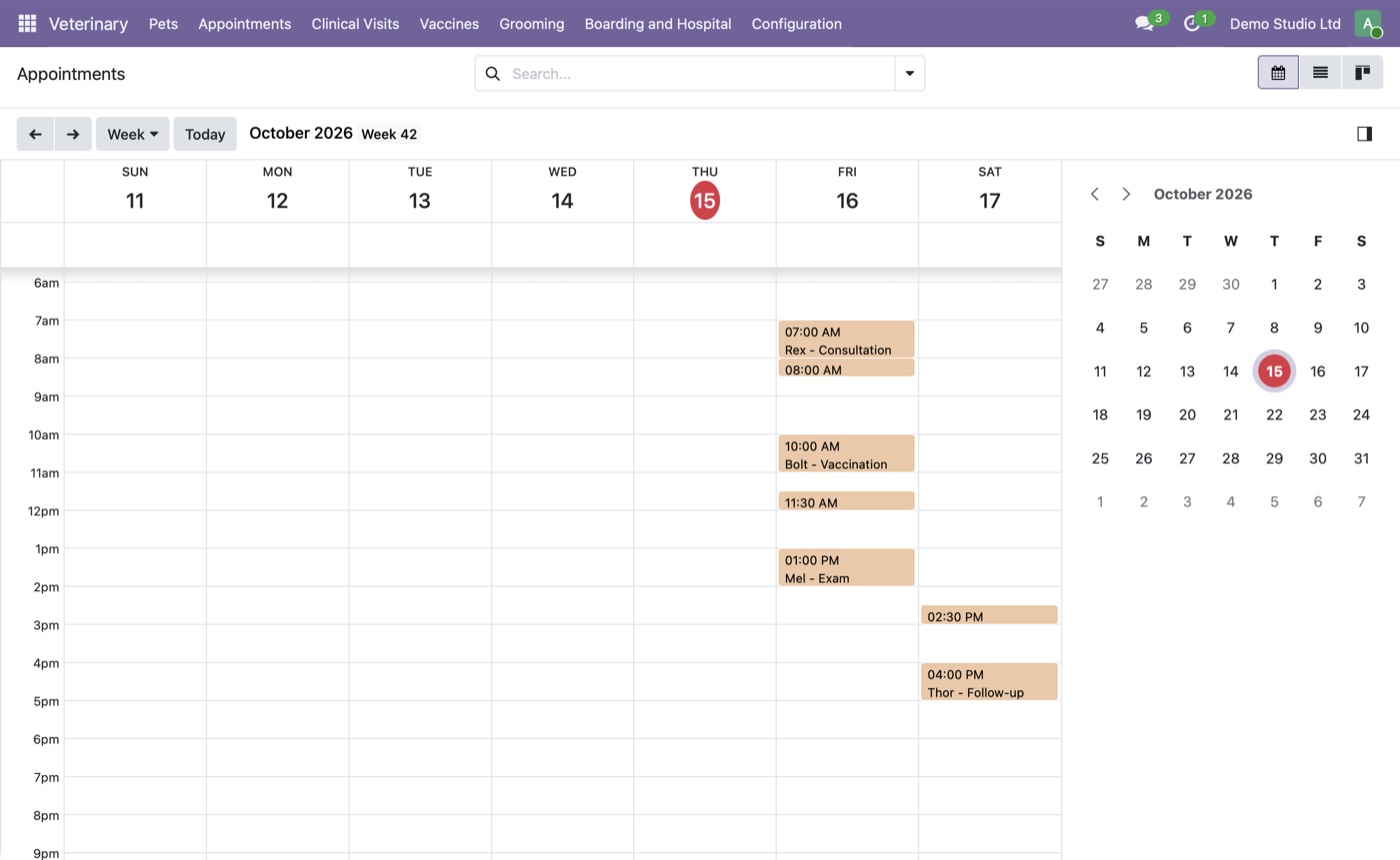Open the Clinical Visits menu
Screen dimensions: 1400x860
click(355, 23)
